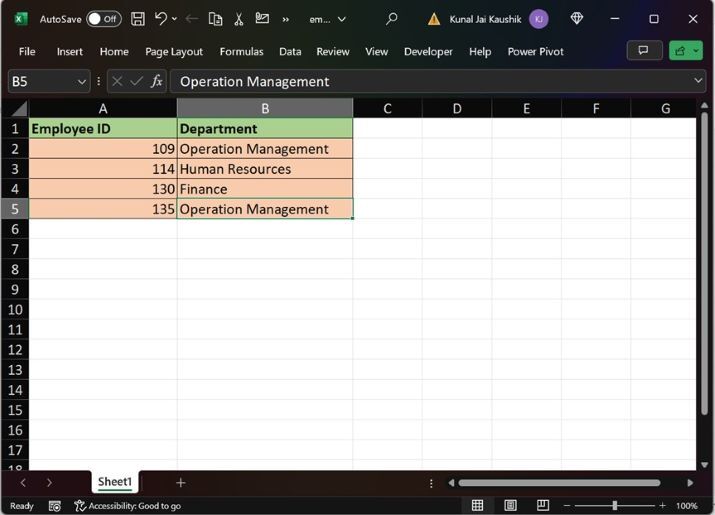
Task: Click the Department header cell
Action: tap(265, 129)
